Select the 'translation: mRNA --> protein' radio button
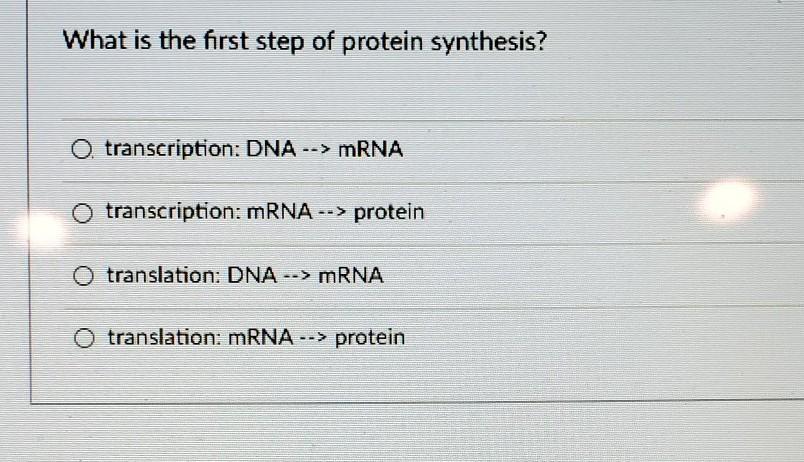The width and height of the screenshot is (804, 462). click(84, 338)
